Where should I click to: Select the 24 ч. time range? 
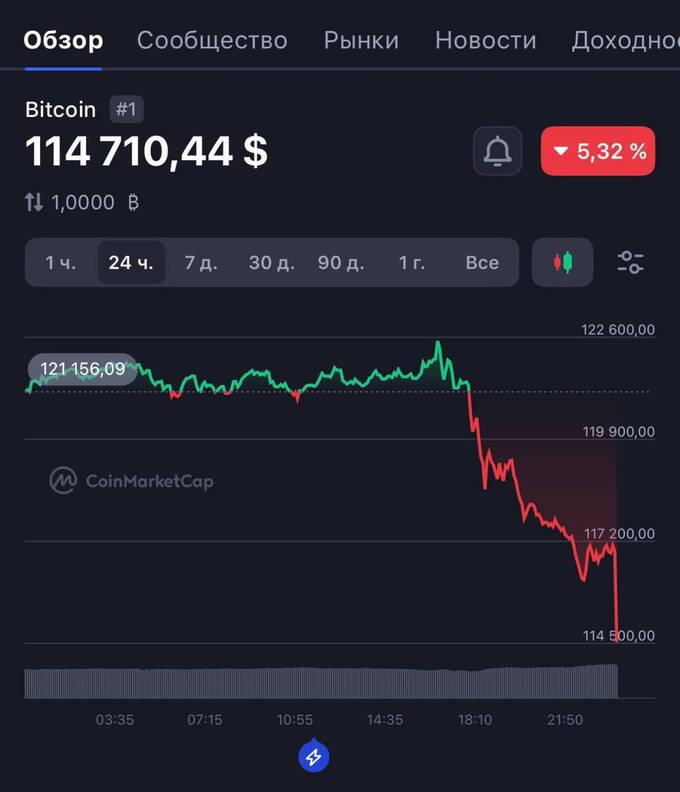tap(131, 263)
